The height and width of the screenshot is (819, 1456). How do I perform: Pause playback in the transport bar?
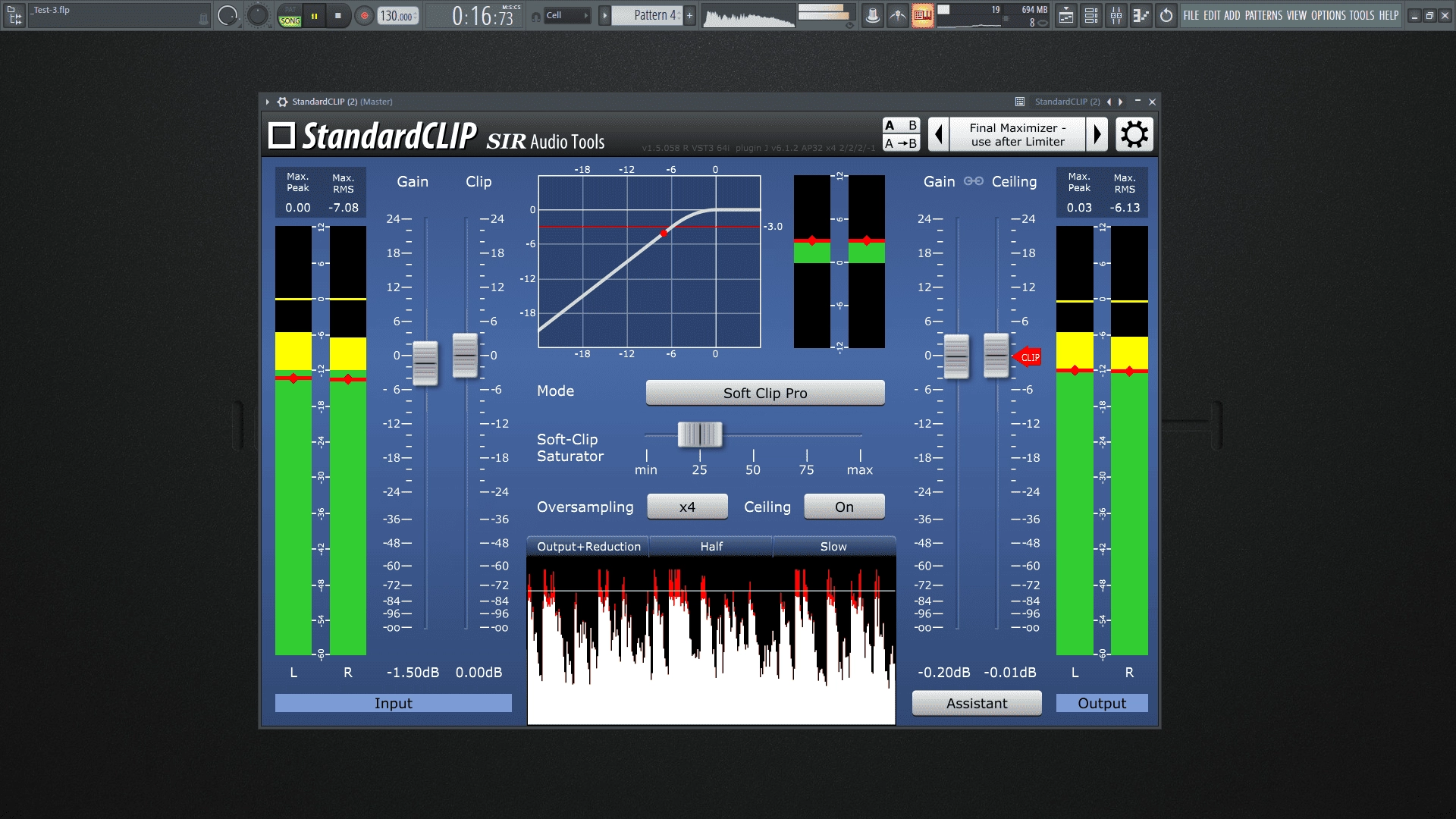tap(314, 15)
